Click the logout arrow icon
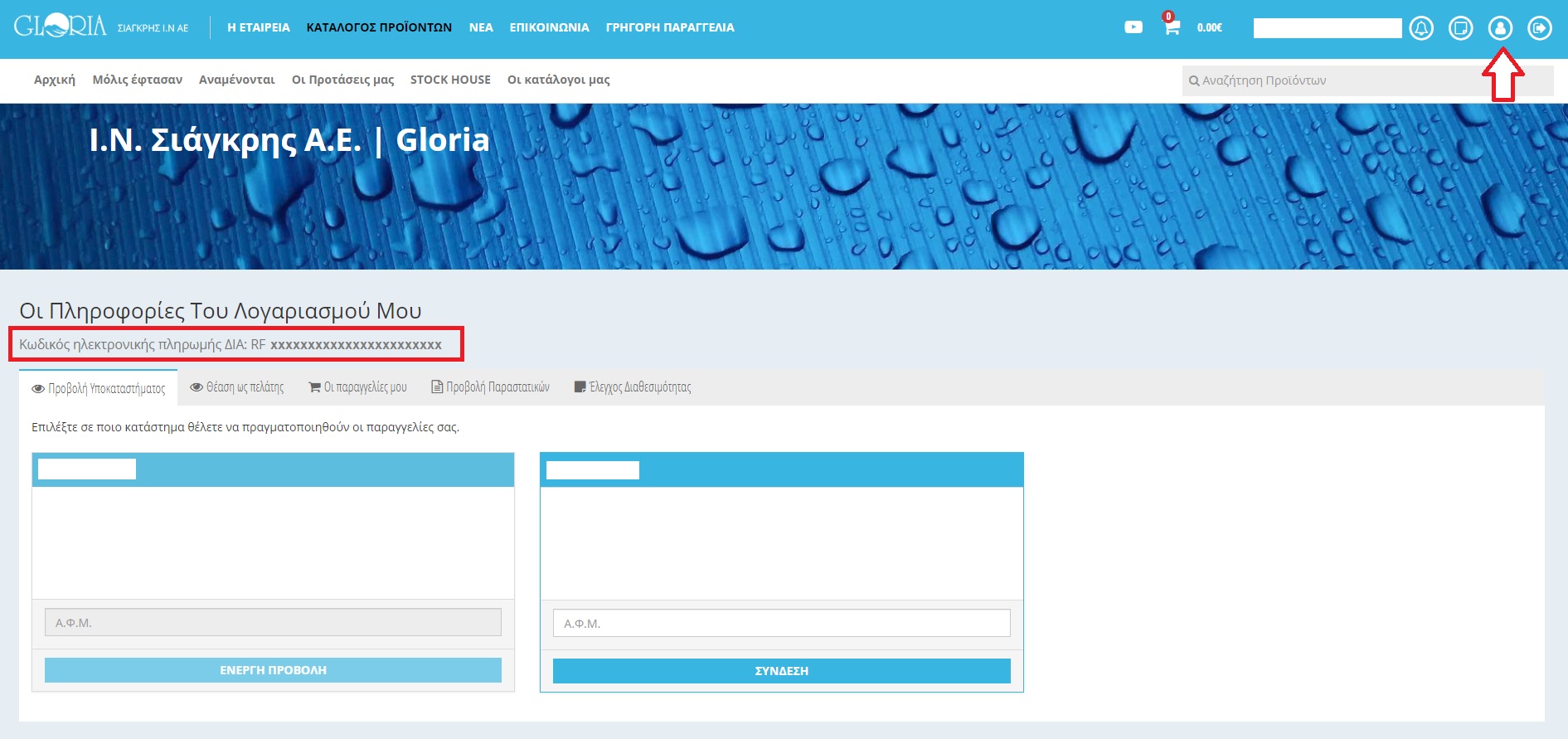Viewport: 1568px width, 739px height. point(1540,28)
